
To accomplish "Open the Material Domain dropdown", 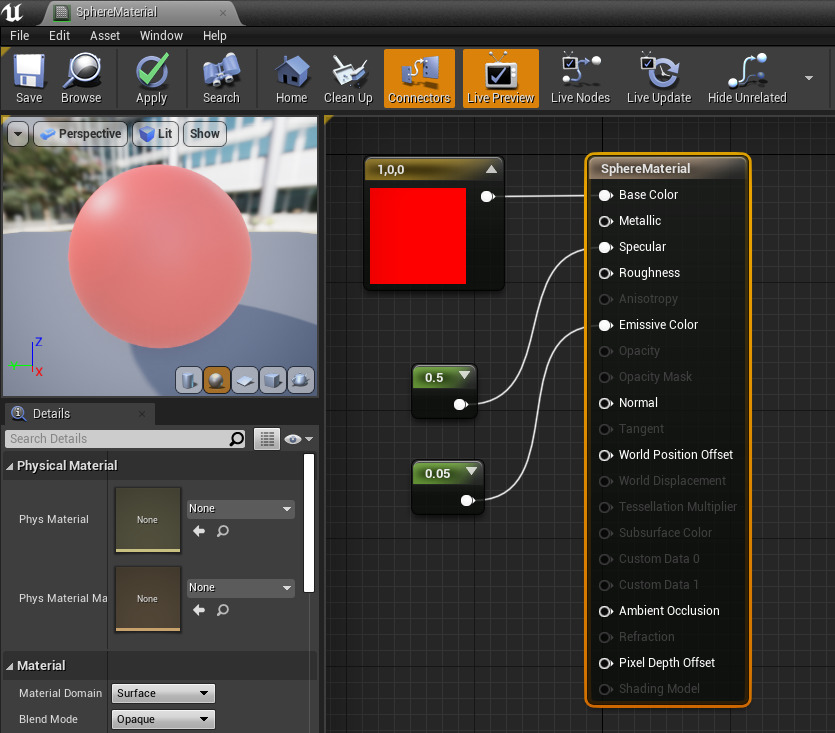I will 163,693.
